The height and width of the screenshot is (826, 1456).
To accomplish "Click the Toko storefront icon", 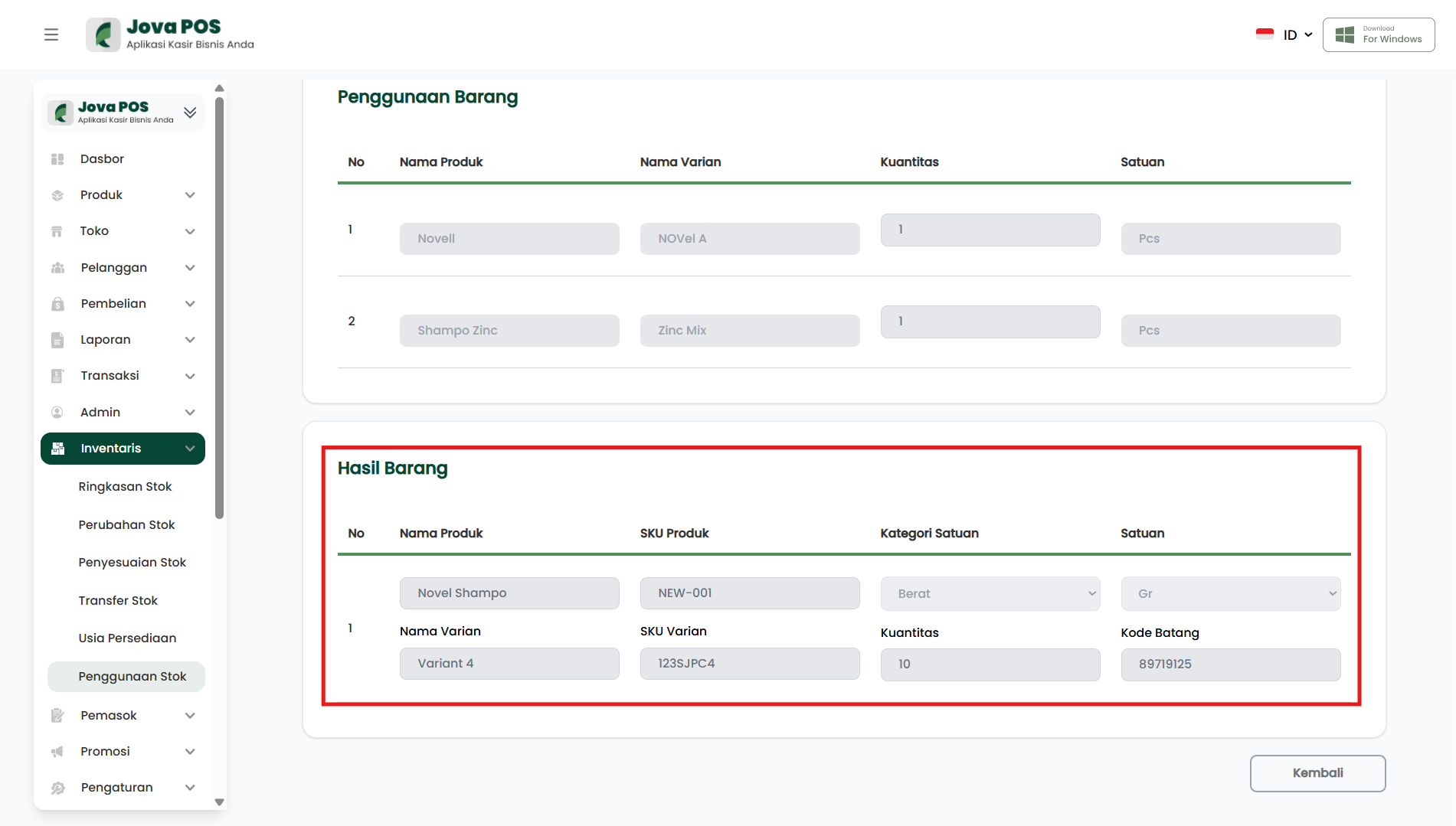I will 57,231.
